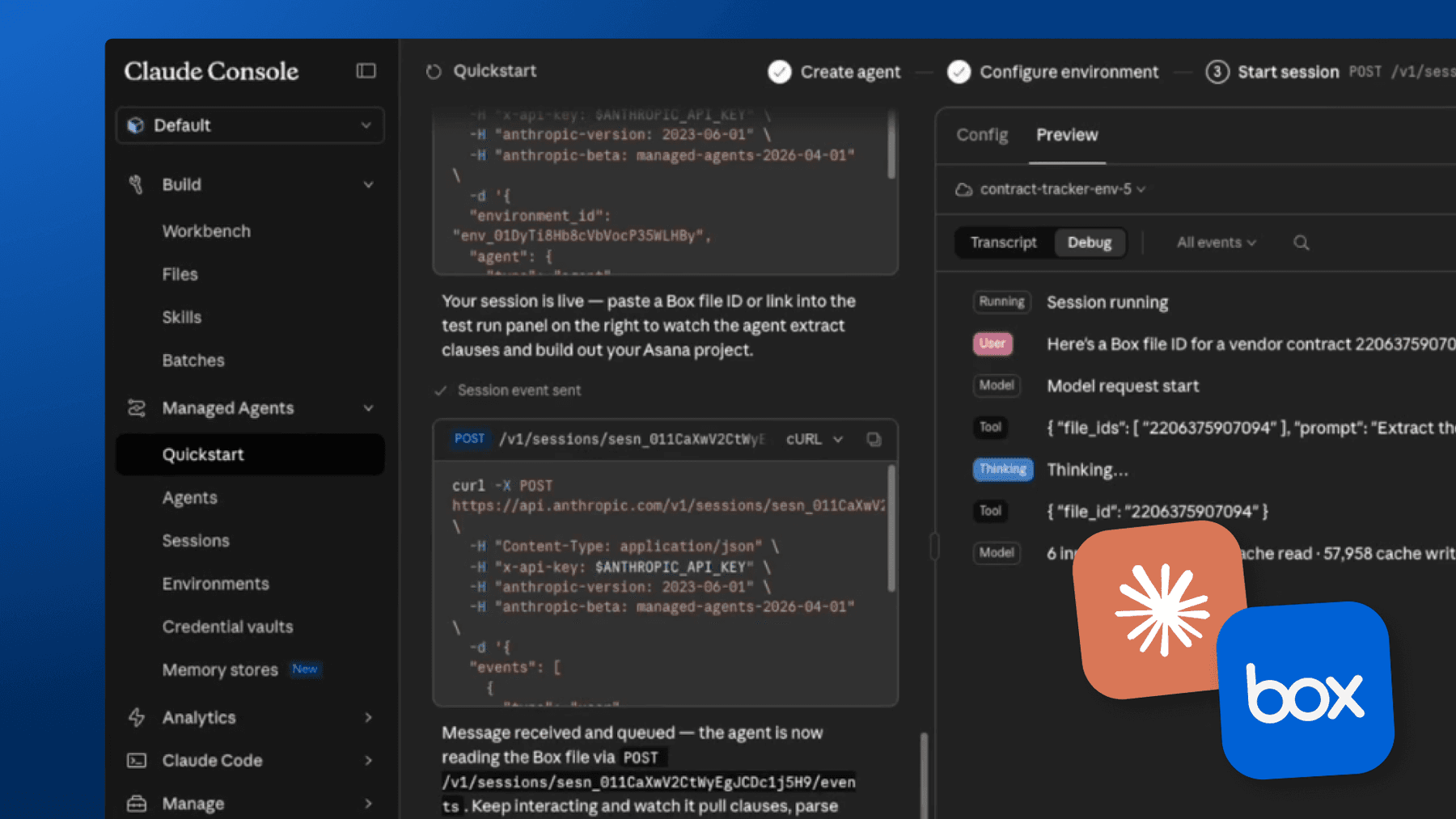
Task: Switch event view to Debug
Action: pyautogui.click(x=1090, y=243)
